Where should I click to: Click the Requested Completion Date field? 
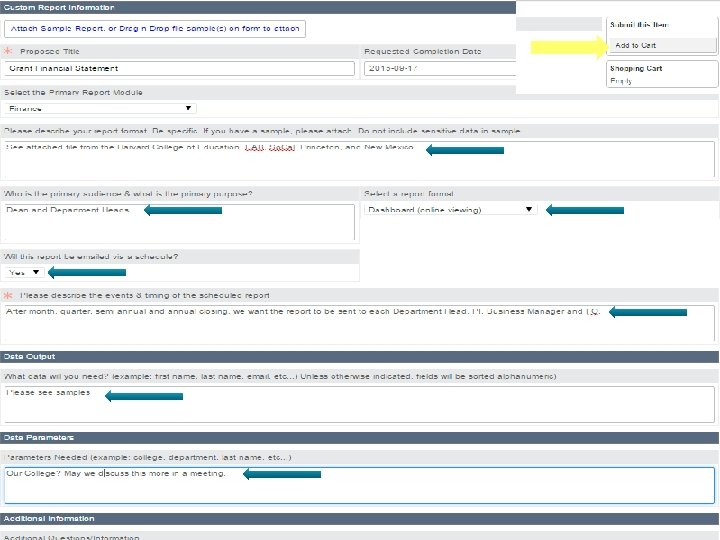[440, 68]
